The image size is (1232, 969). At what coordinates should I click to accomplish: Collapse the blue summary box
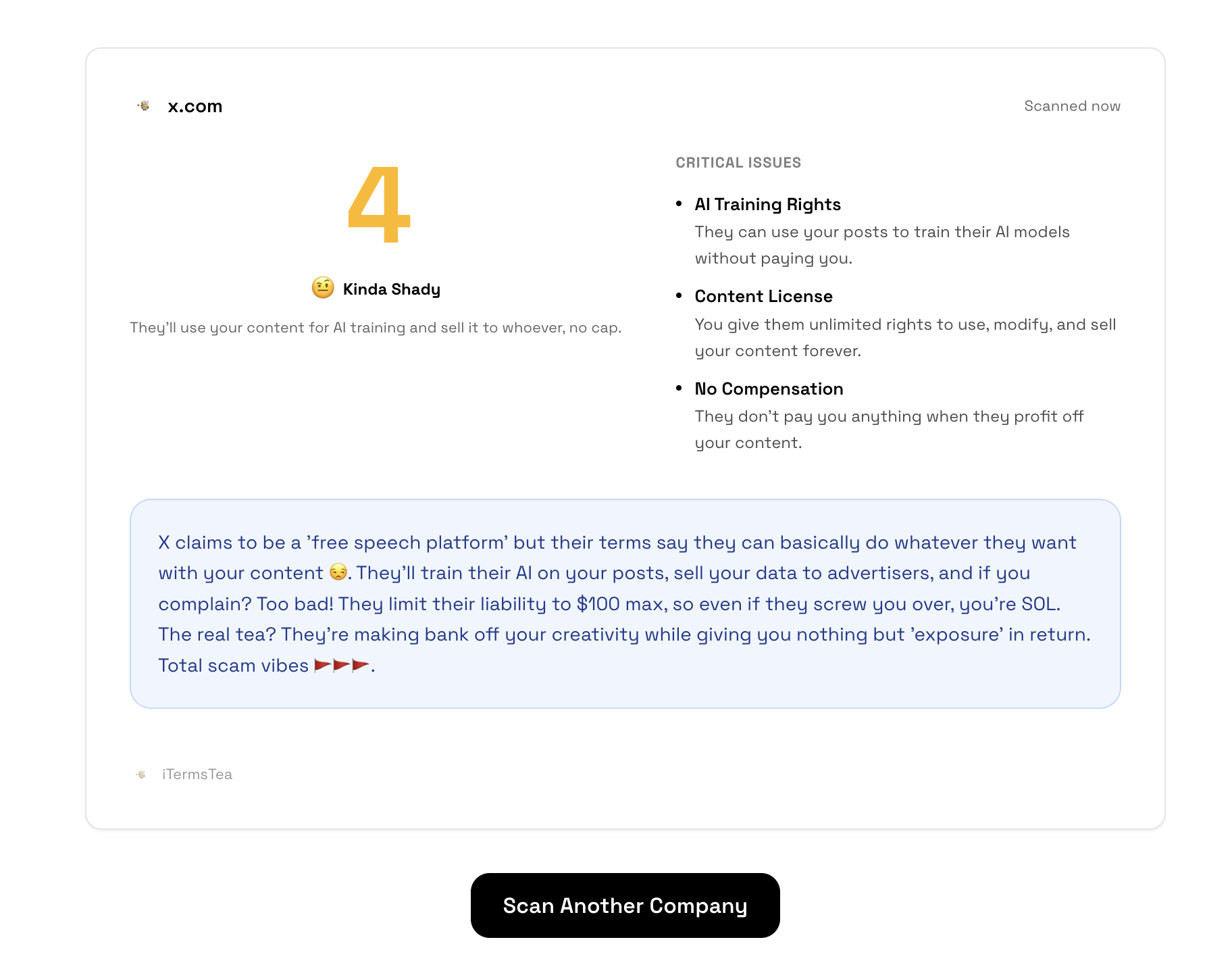(625, 603)
